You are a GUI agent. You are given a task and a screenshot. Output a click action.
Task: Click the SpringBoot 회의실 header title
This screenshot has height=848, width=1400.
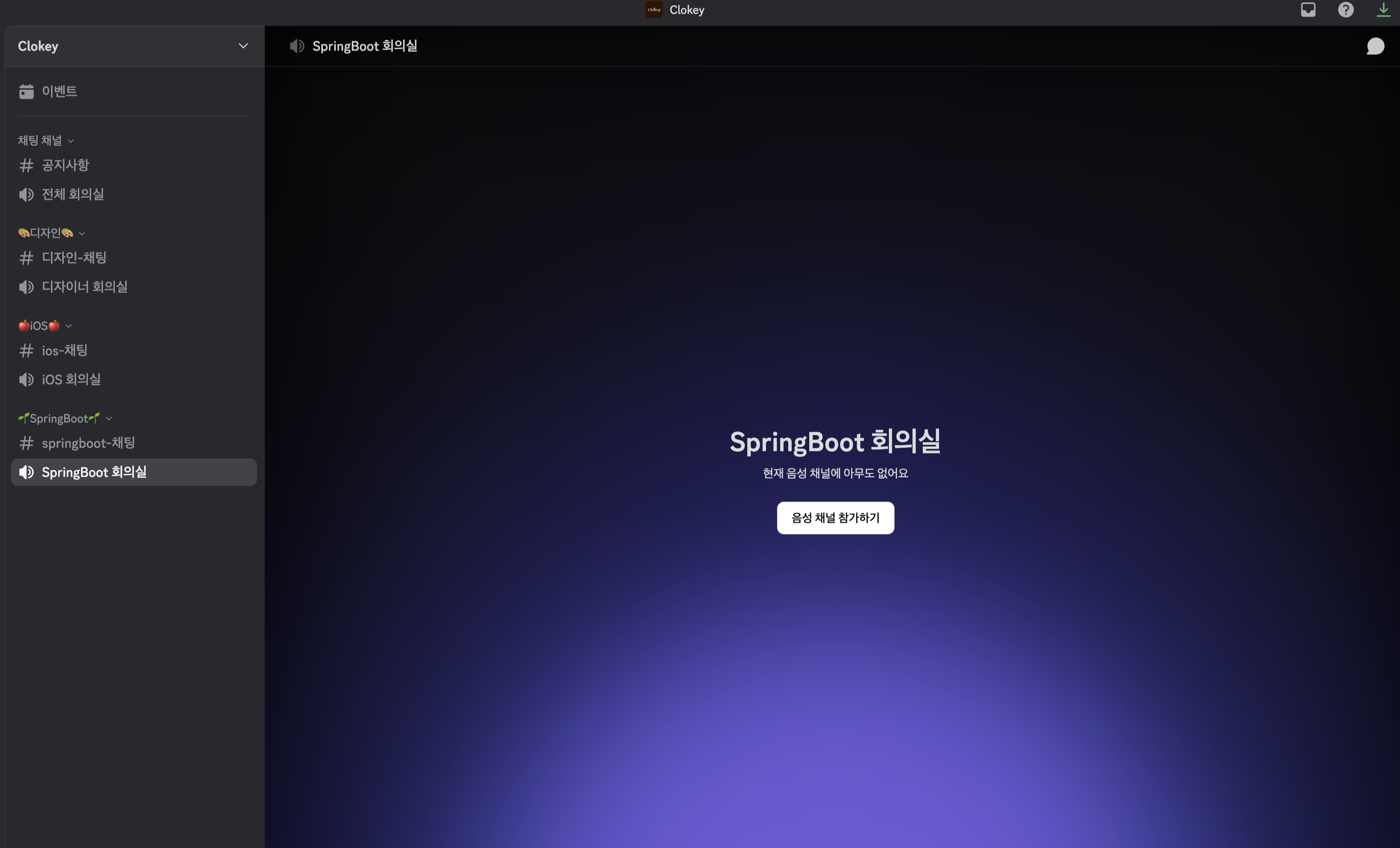[x=364, y=46]
